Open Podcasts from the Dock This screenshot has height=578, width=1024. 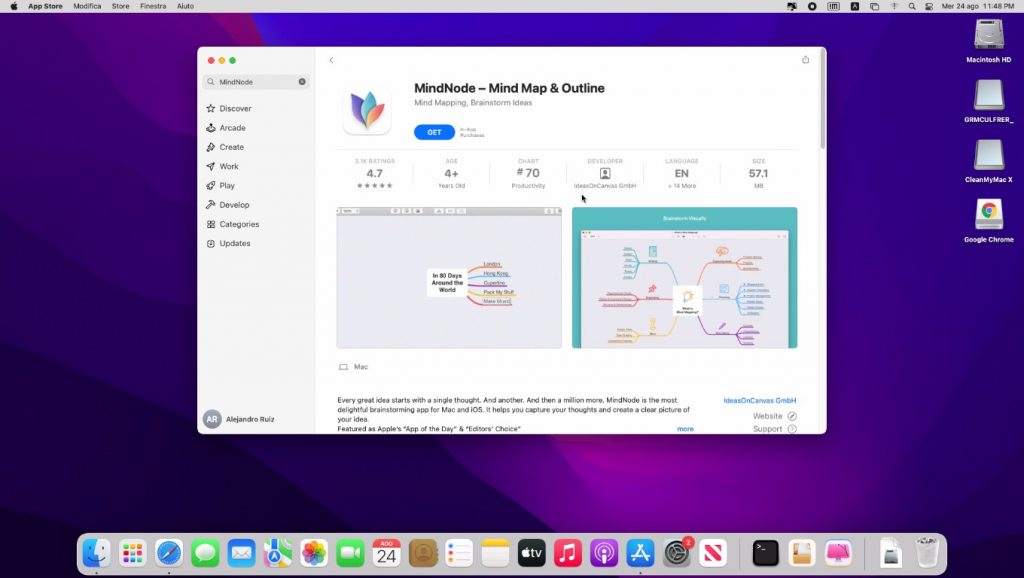(606, 552)
